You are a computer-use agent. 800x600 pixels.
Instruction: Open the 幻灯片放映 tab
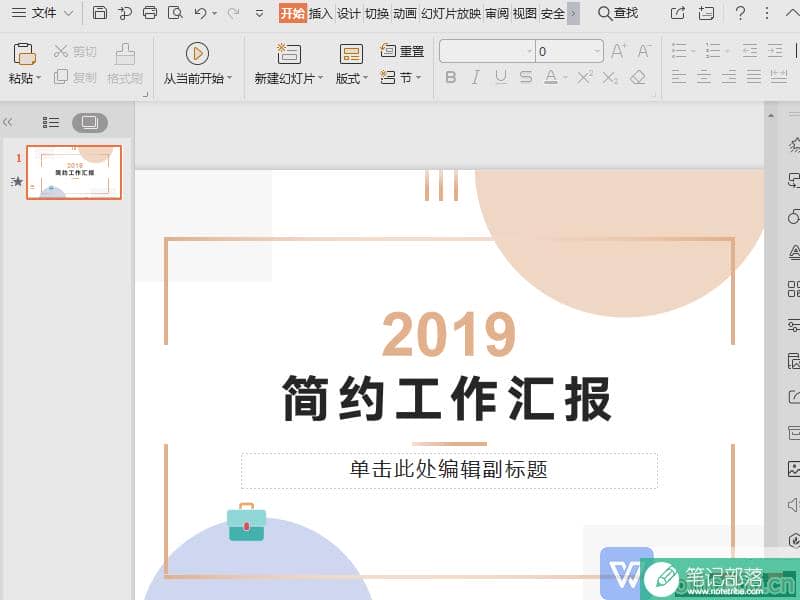(451, 13)
